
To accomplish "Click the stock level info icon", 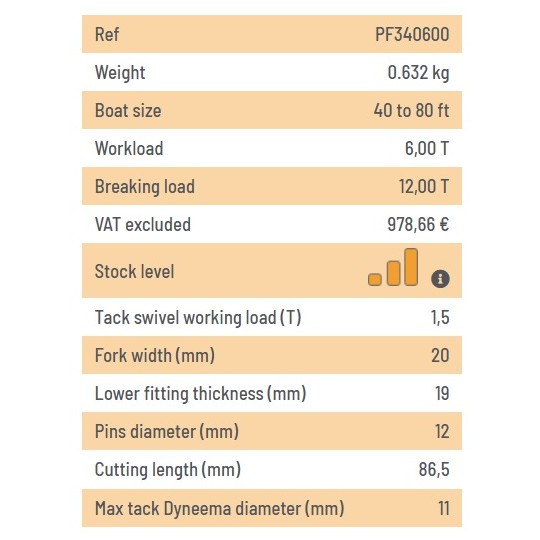I will point(440,278).
